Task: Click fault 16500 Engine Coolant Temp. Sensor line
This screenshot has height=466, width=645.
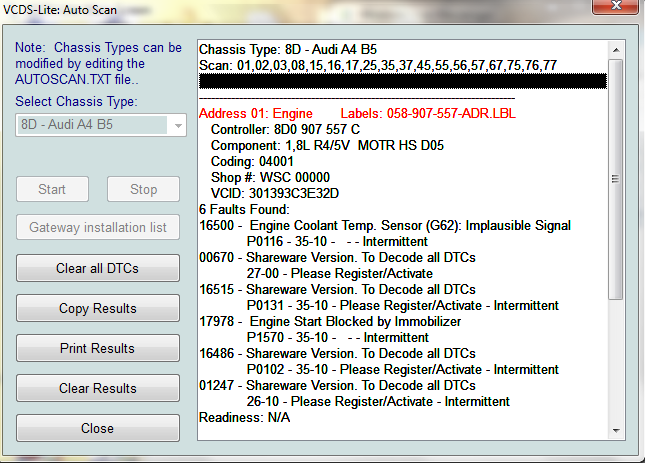Action: point(385,226)
